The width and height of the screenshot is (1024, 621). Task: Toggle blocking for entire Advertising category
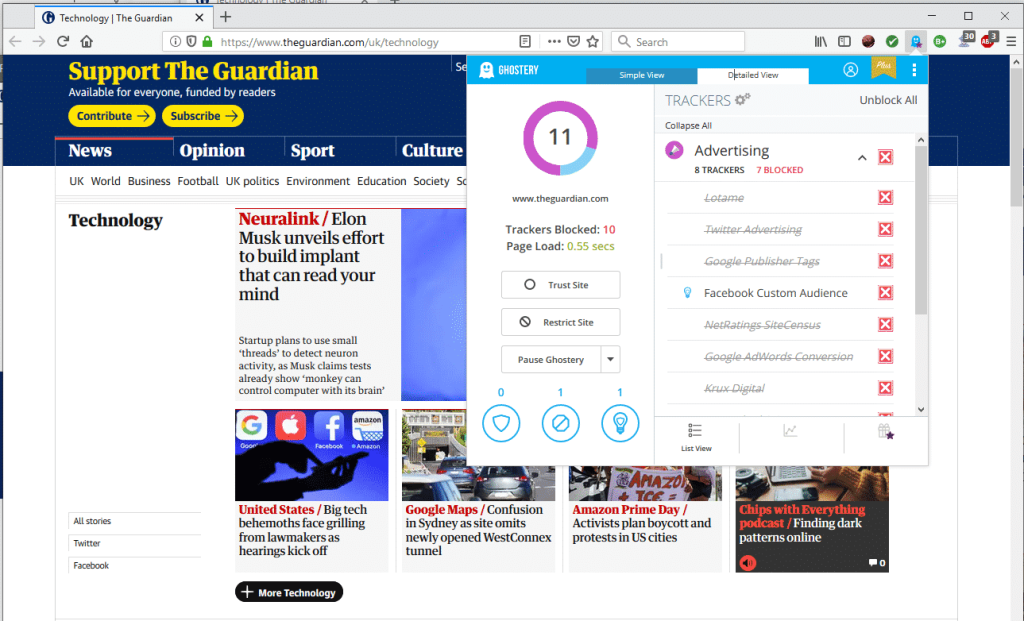[885, 157]
